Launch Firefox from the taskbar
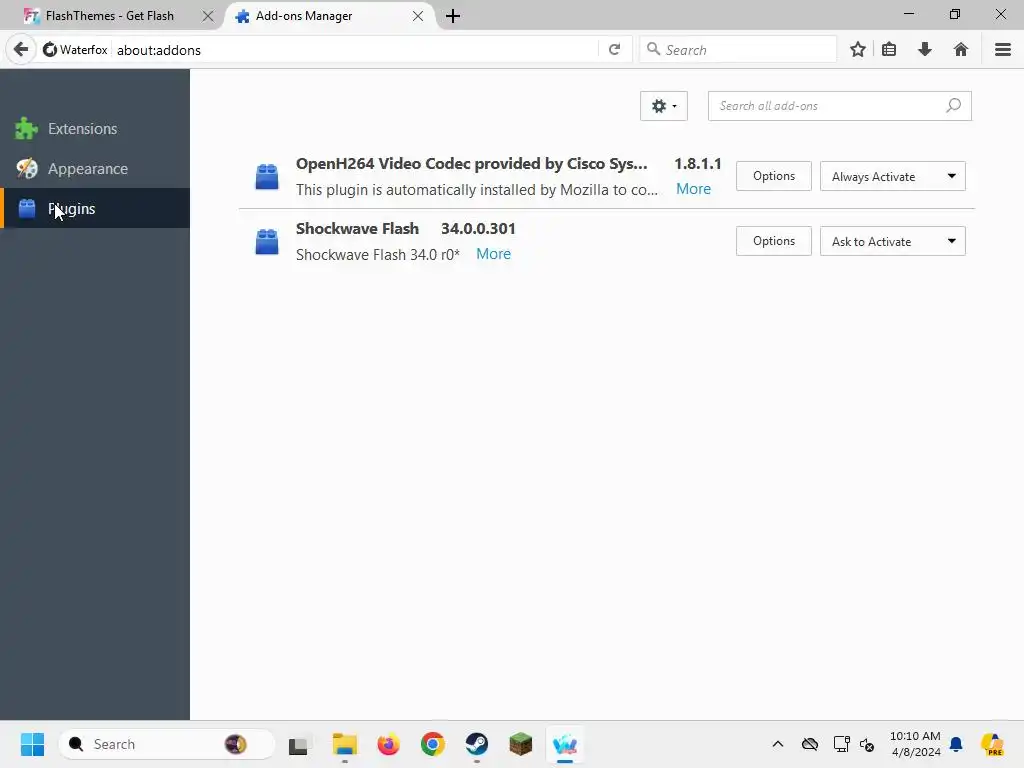Image resolution: width=1024 pixels, height=768 pixels. (388, 744)
